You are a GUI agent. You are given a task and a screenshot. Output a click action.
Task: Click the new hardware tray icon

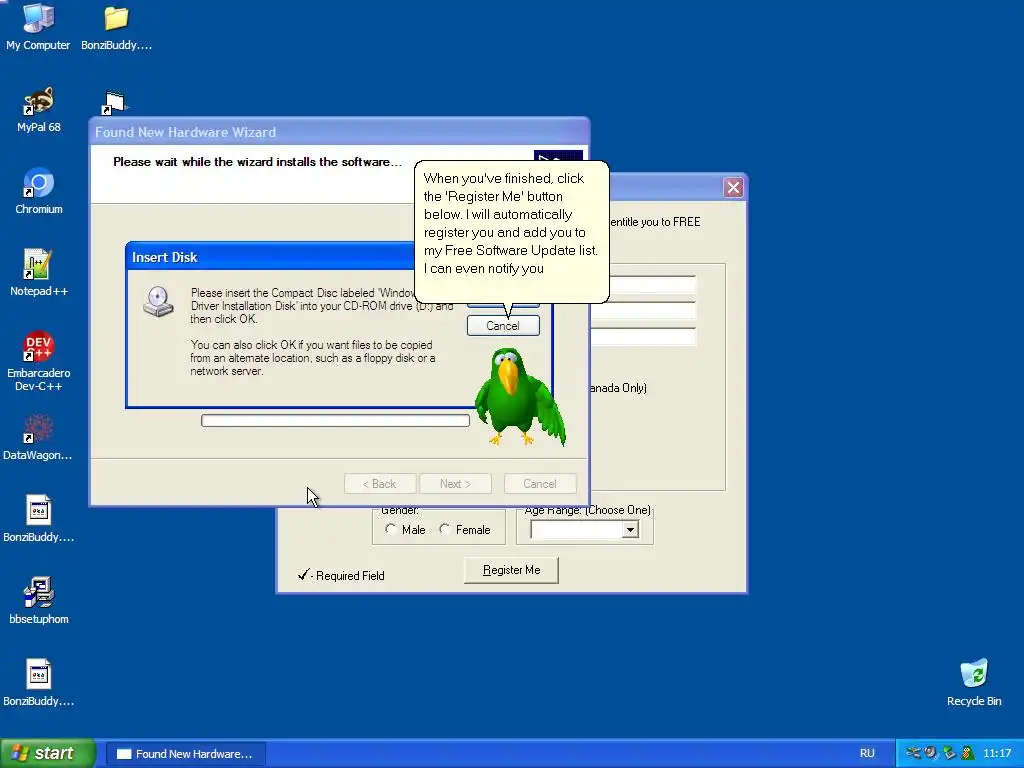coord(914,753)
